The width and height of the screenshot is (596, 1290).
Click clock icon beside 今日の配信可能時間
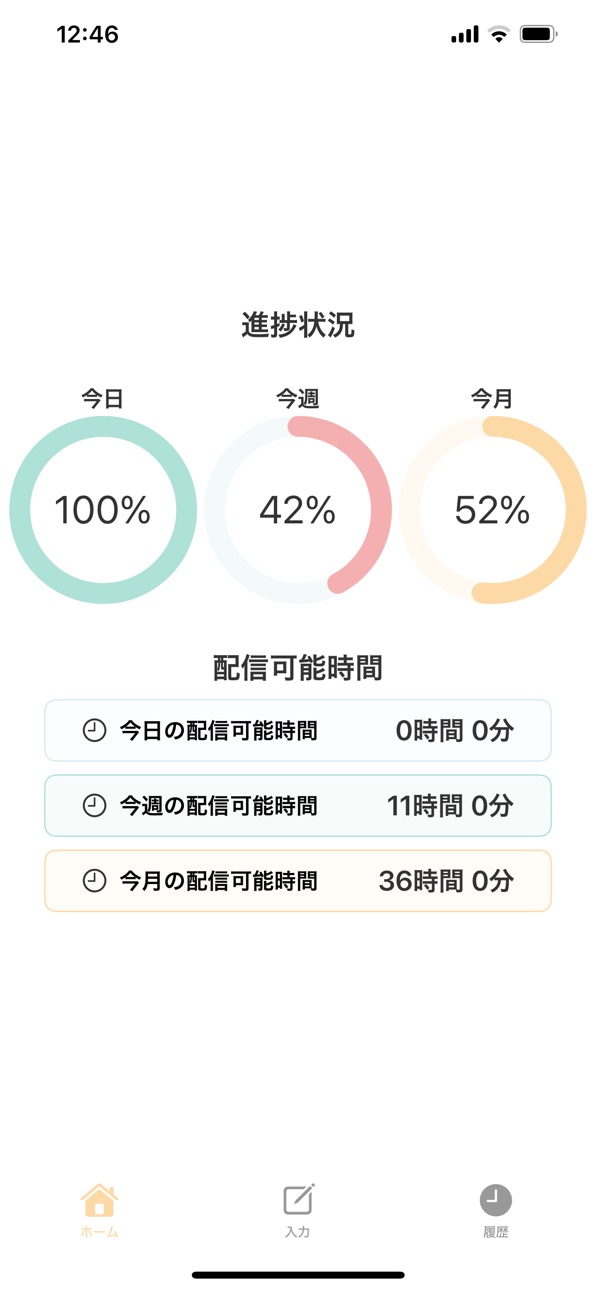coord(94,731)
